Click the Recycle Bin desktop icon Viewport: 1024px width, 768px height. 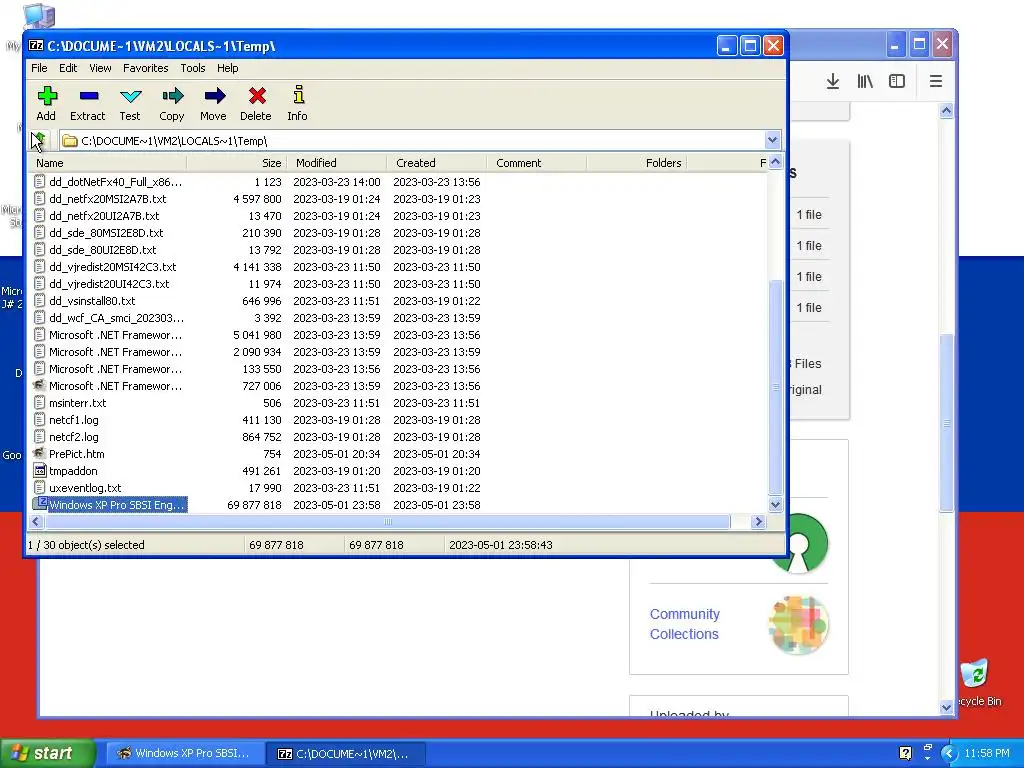pos(974,674)
